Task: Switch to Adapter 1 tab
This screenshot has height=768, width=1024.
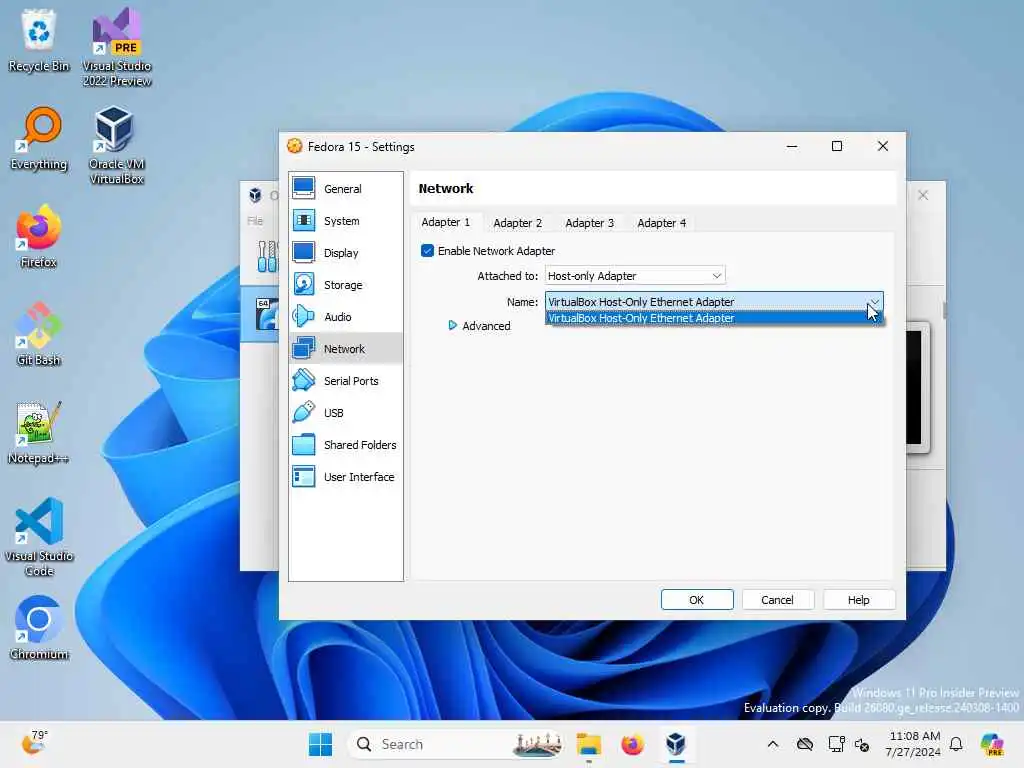Action: (445, 222)
